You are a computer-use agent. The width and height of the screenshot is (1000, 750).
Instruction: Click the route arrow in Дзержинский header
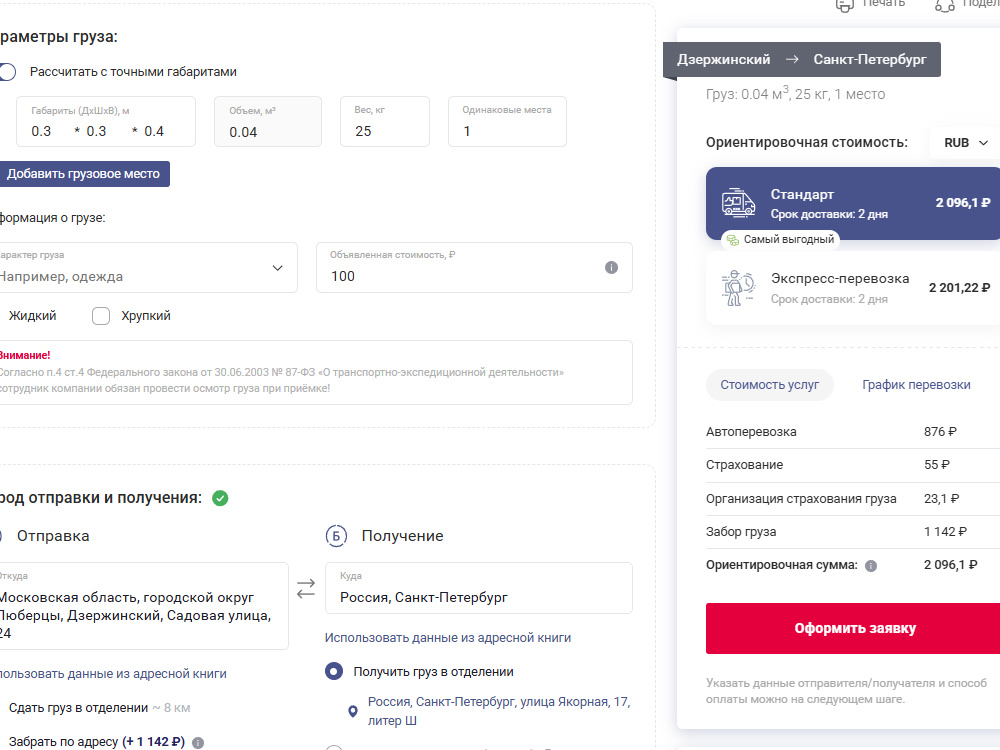pyautogui.click(x=792, y=59)
